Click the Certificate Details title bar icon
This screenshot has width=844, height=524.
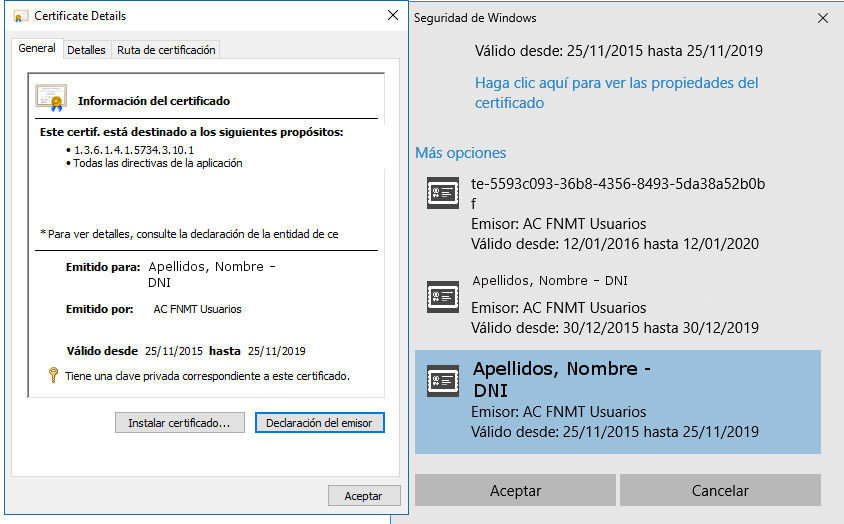pos(21,17)
